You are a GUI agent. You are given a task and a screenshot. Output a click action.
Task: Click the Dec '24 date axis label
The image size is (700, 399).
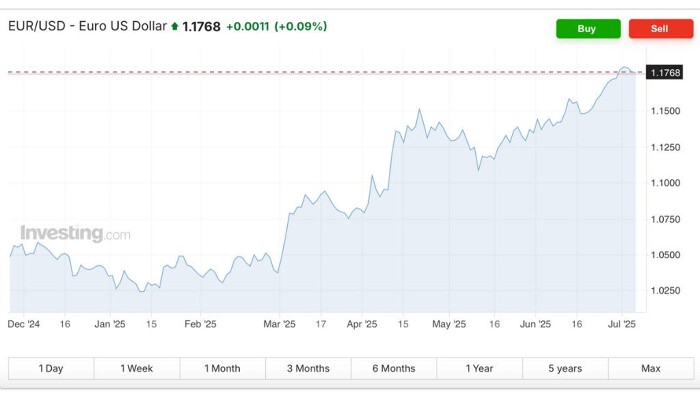pos(24,324)
